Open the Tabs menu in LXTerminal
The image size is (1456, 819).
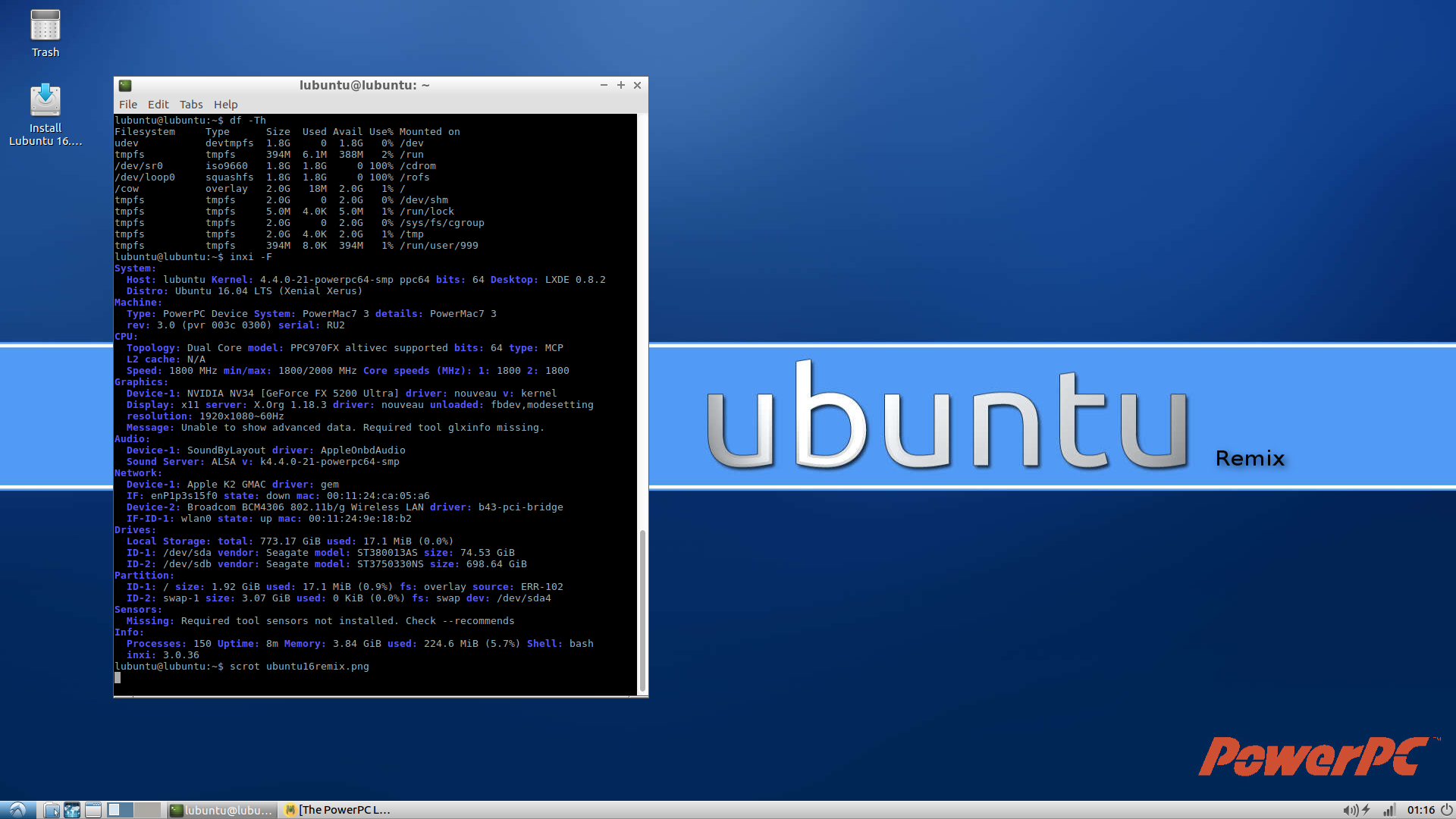(x=190, y=104)
